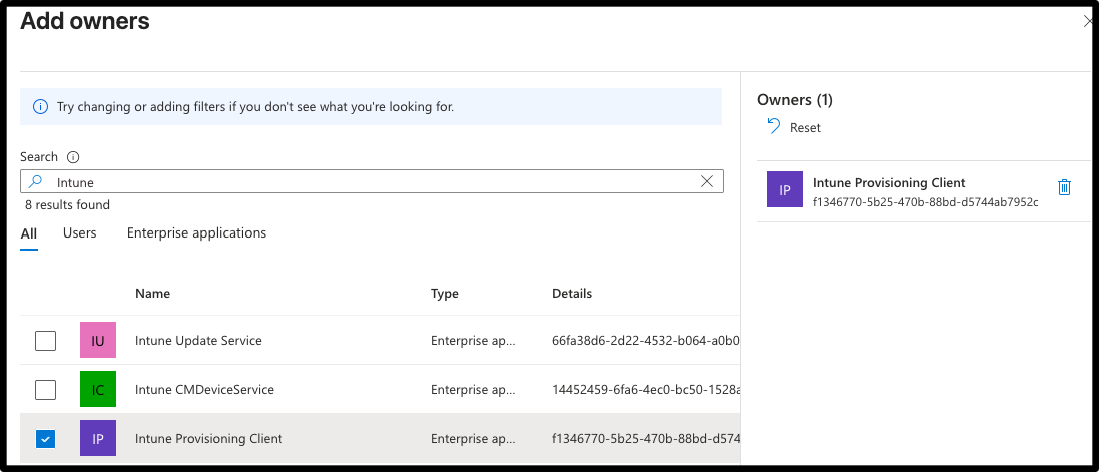Screen dimensions: 1099x472
Task: Click the Search info icon
Action: pos(73,156)
